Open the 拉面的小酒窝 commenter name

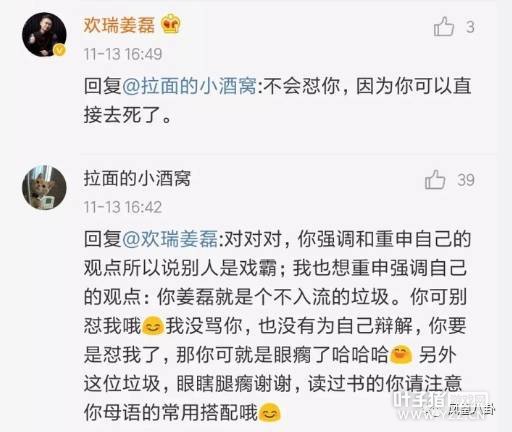pos(137,178)
